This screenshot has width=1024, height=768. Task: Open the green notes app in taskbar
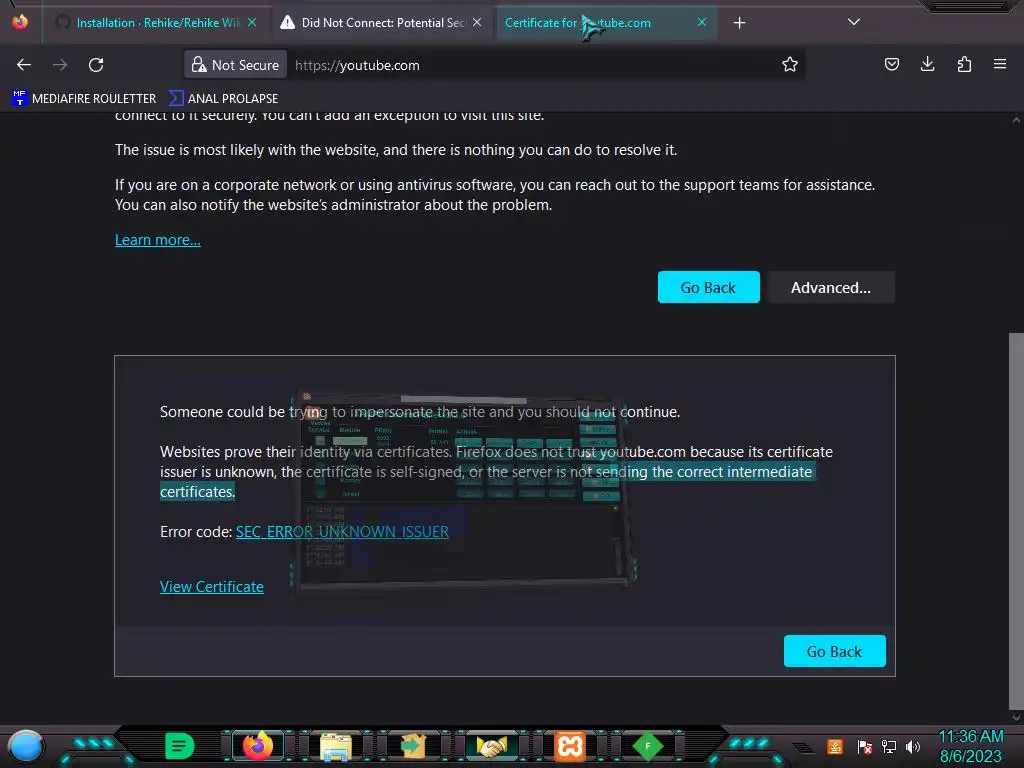(179, 746)
